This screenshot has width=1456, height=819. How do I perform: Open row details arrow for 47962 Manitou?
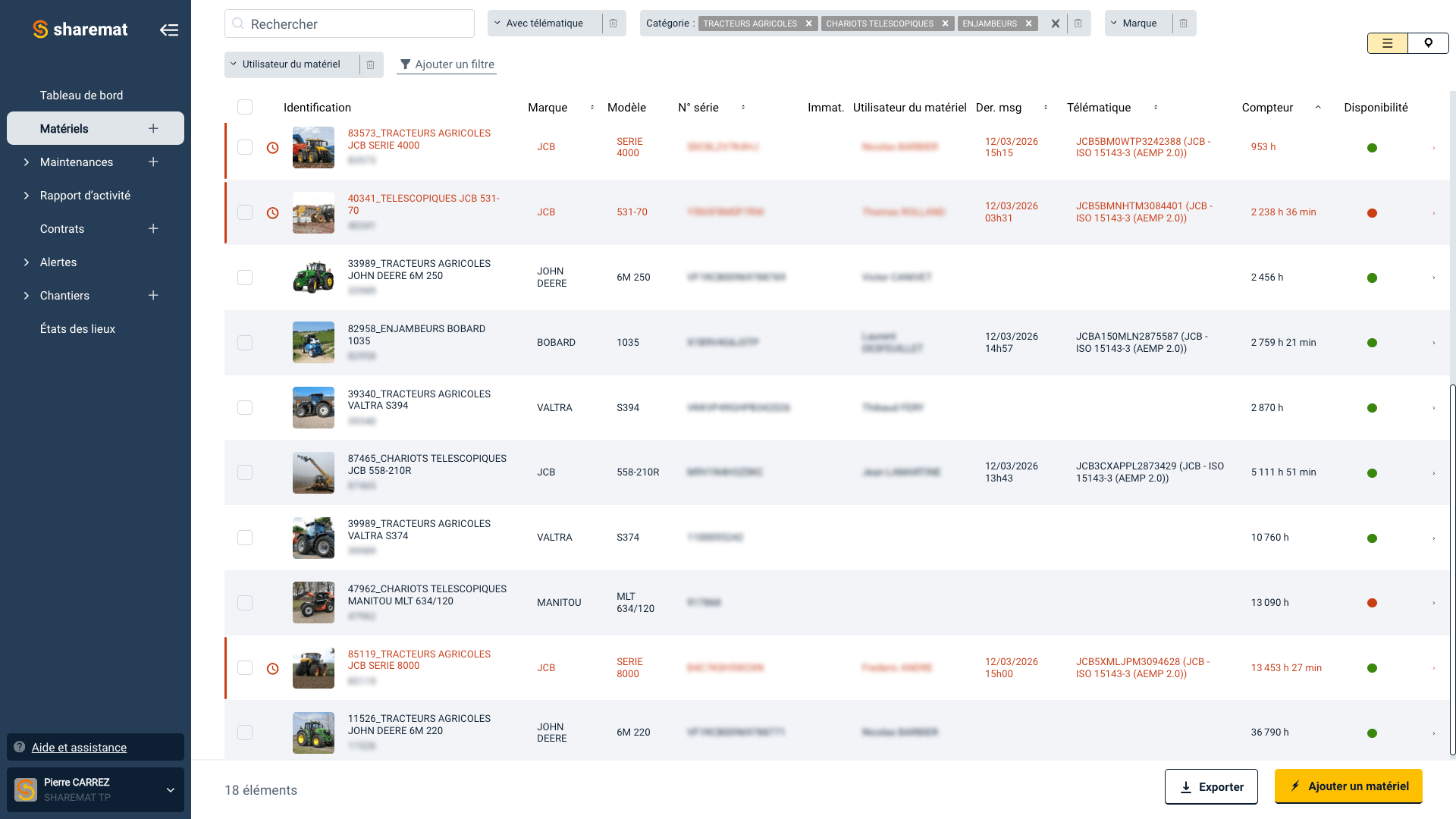pyautogui.click(x=1433, y=603)
